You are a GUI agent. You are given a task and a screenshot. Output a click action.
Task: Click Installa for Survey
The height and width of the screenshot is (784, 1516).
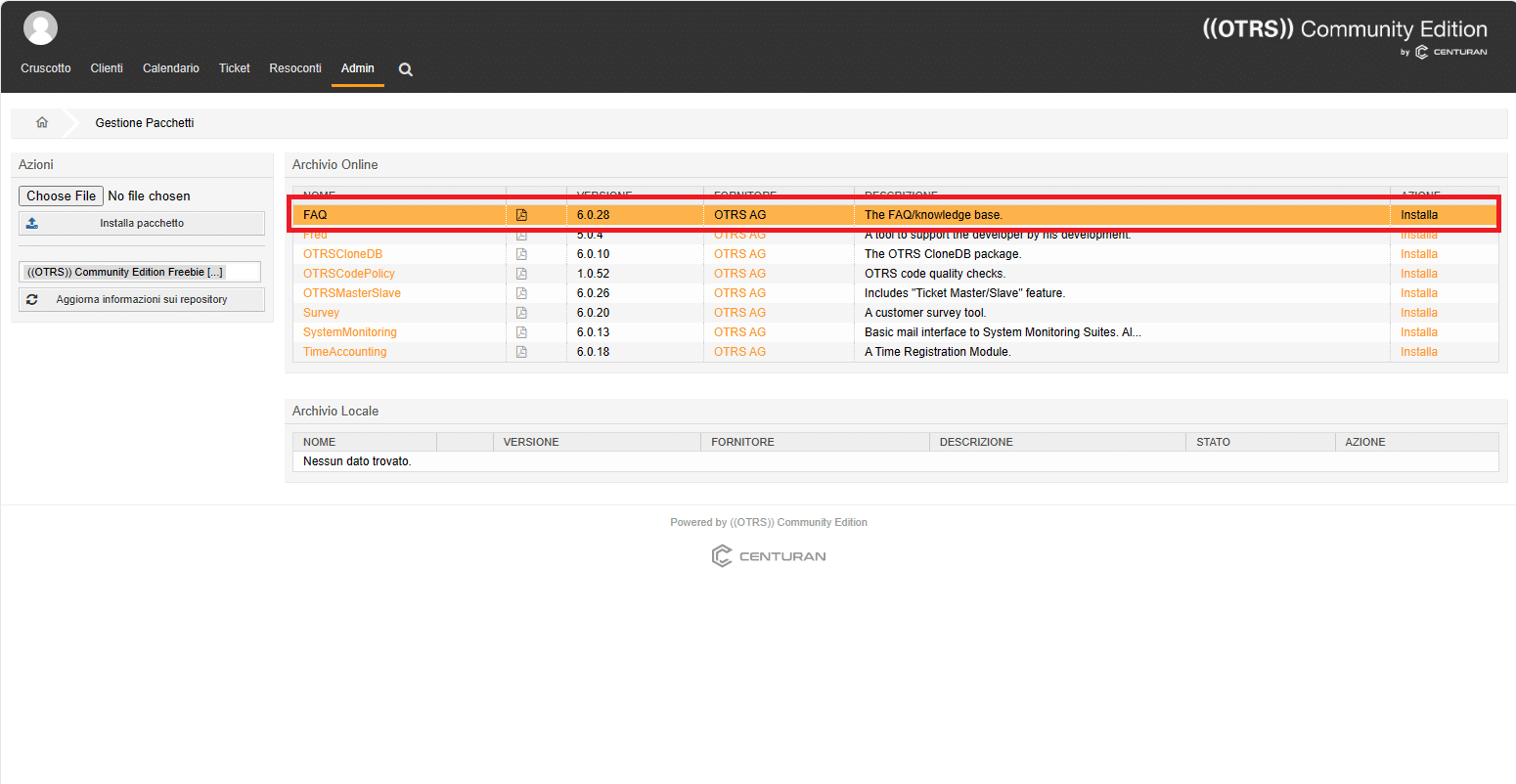[x=1419, y=313]
